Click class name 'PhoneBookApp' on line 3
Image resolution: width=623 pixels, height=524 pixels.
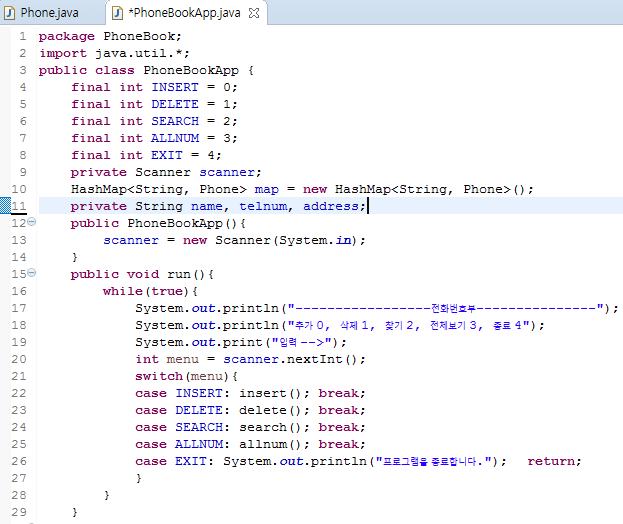[x=191, y=70]
